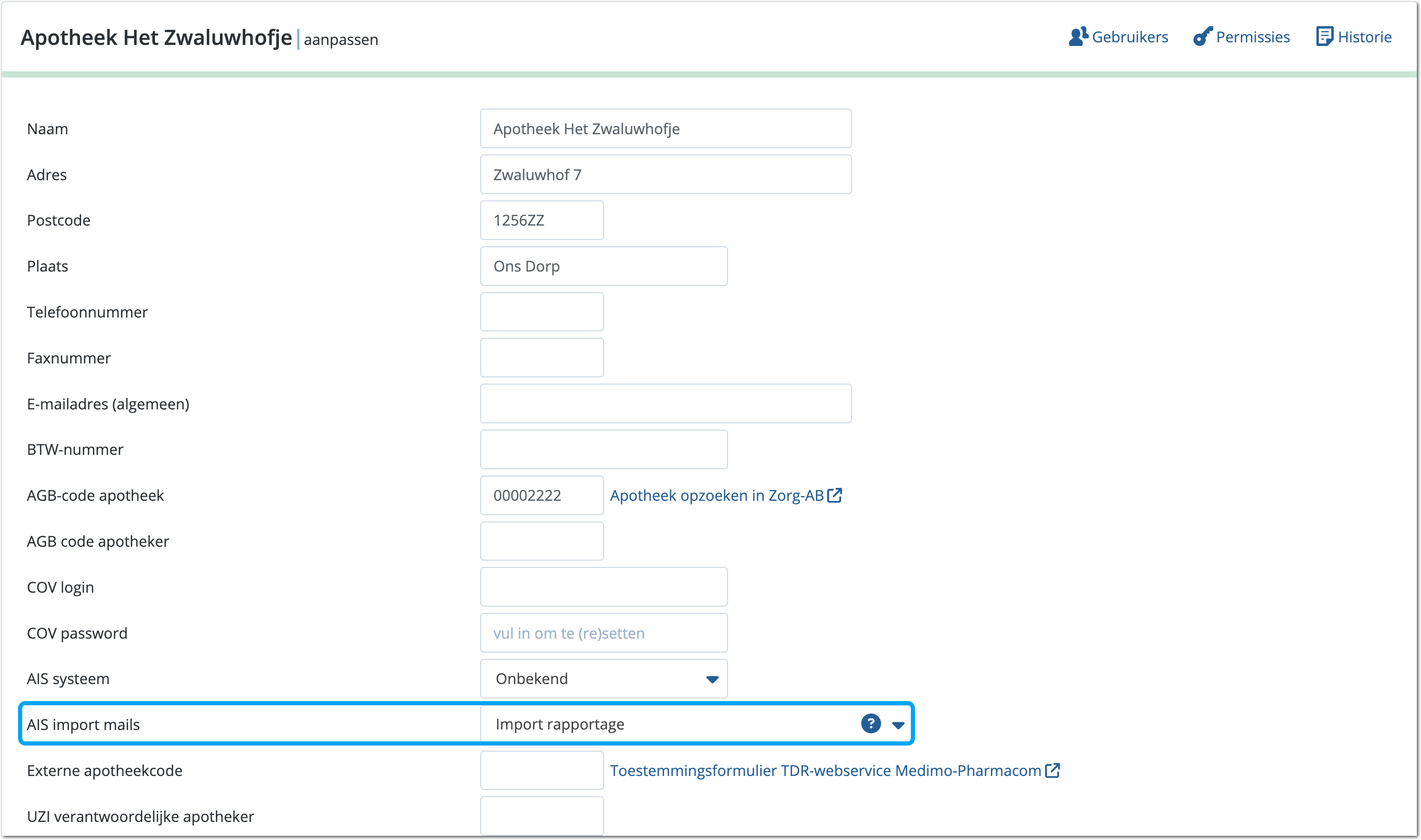Open the Permissies page

coord(1252,37)
